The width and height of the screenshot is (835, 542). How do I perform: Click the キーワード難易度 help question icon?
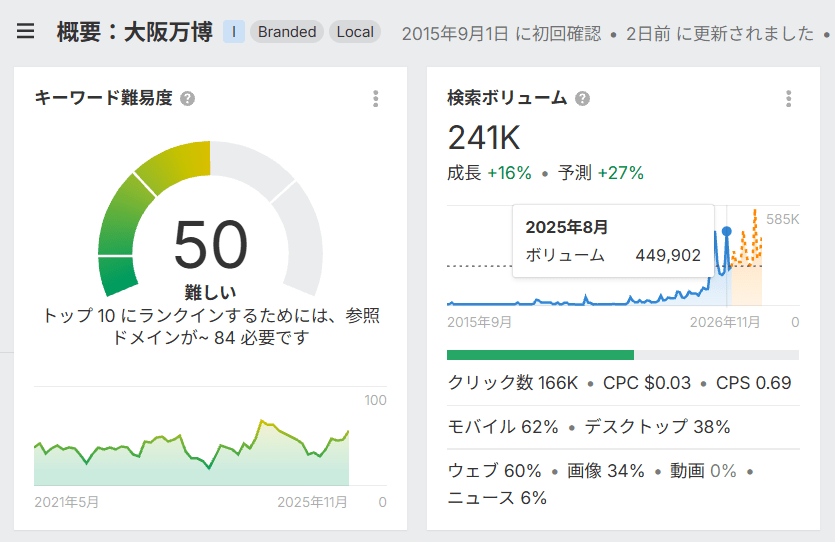click(x=187, y=98)
